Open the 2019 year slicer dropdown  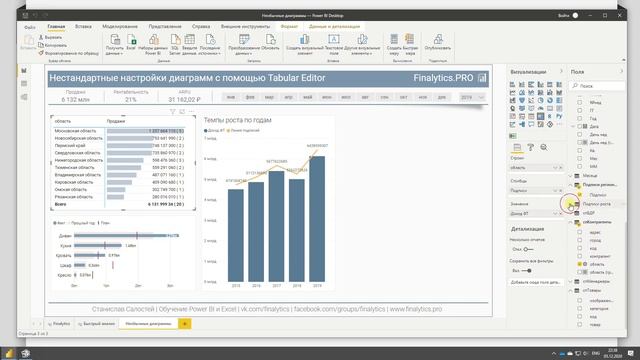tap(481, 98)
